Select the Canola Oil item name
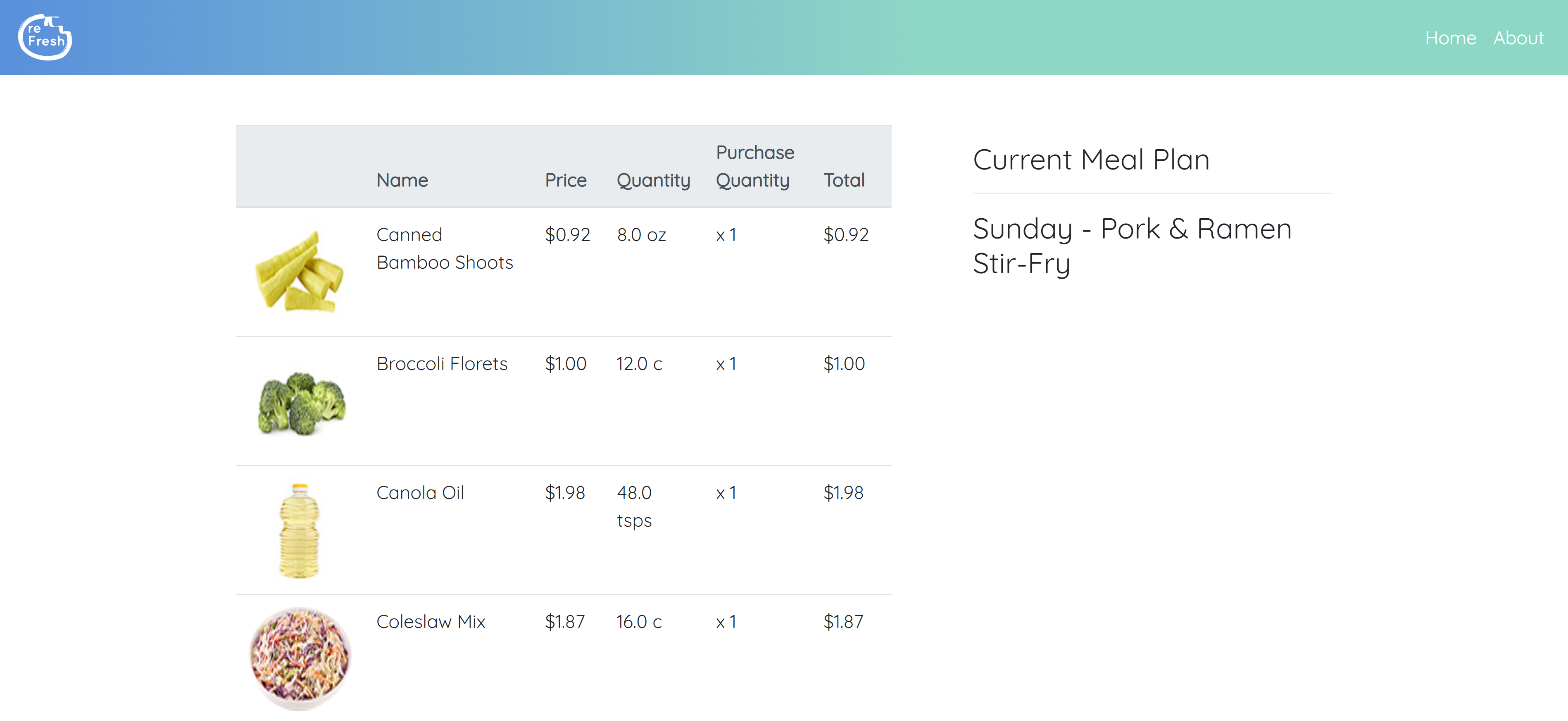Screen dimensions: 1568x721 [420, 493]
